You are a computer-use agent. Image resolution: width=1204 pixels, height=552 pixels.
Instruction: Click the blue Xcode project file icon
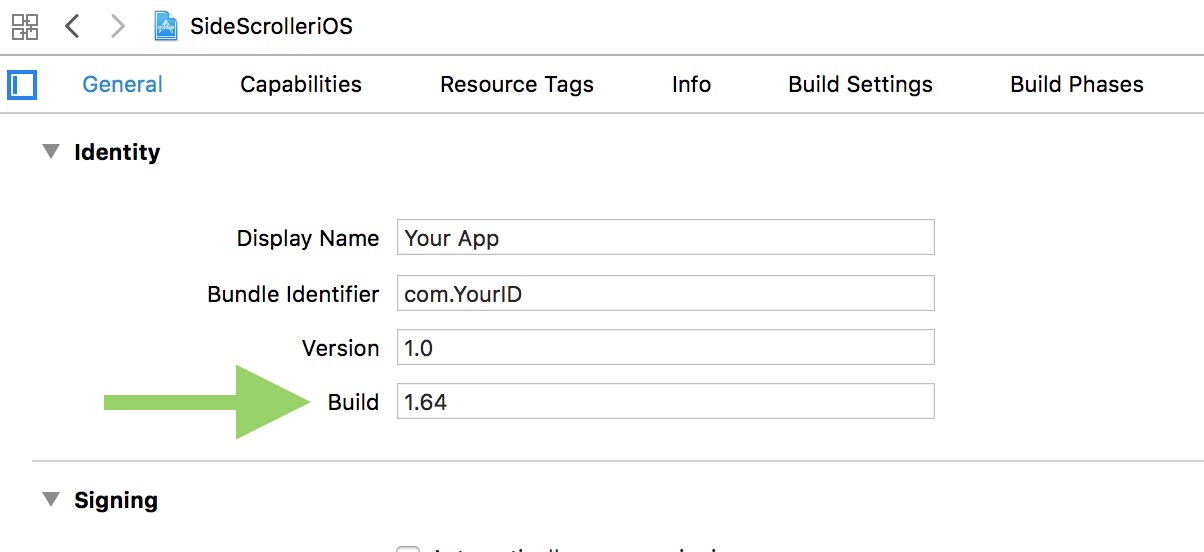tap(166, 26)
